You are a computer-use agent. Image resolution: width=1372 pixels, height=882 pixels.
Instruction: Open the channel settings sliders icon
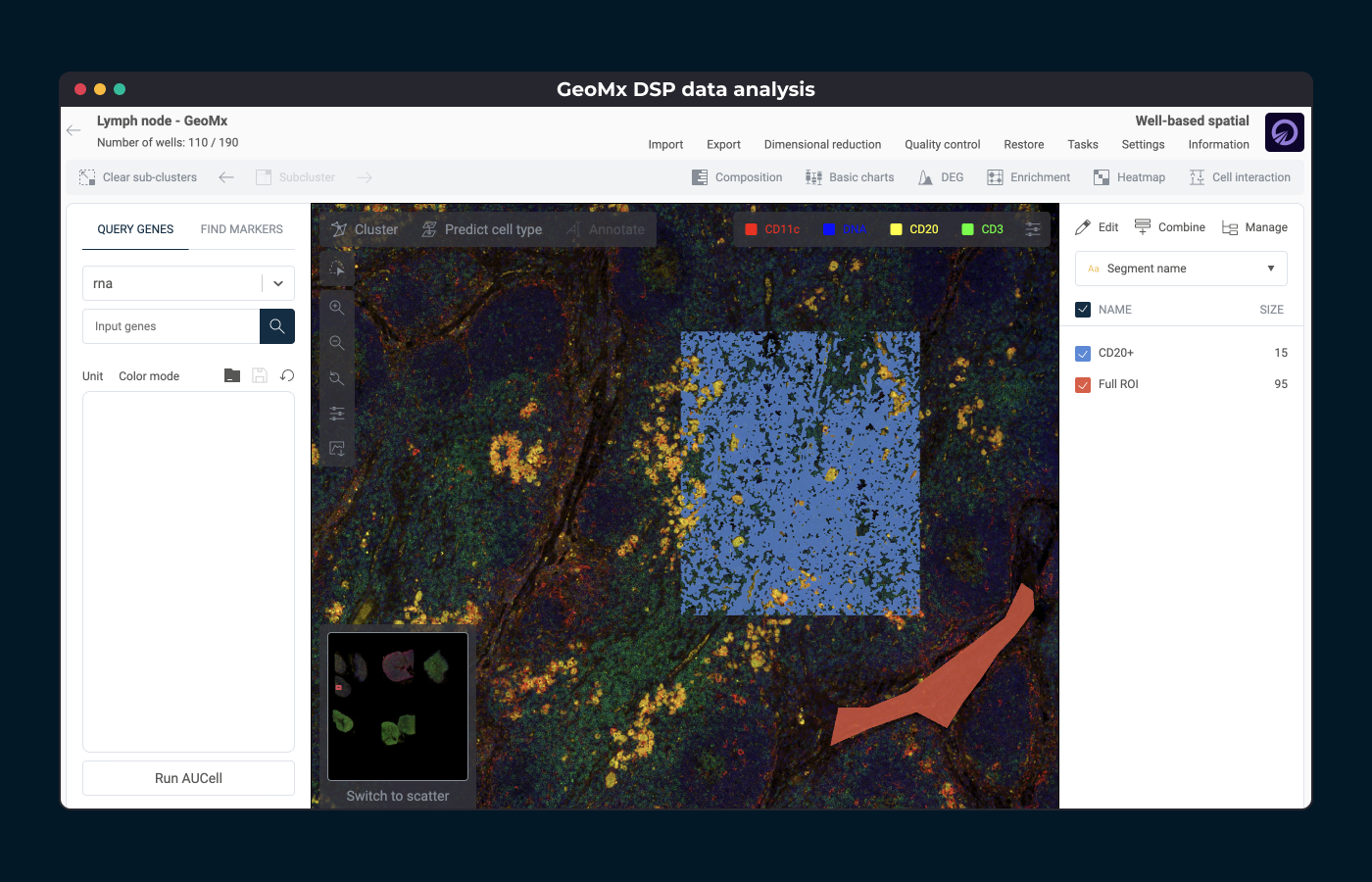1033,229
